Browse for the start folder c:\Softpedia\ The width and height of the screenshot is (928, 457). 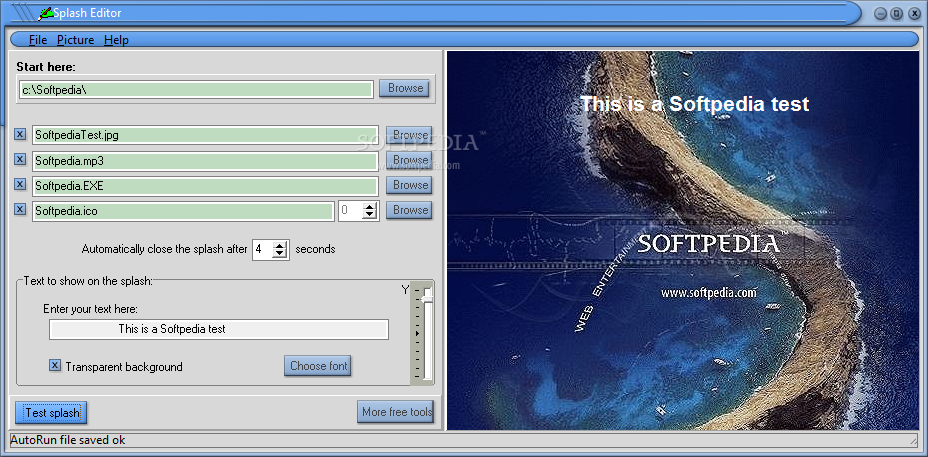pyautogui.click(x=405, y=88)
